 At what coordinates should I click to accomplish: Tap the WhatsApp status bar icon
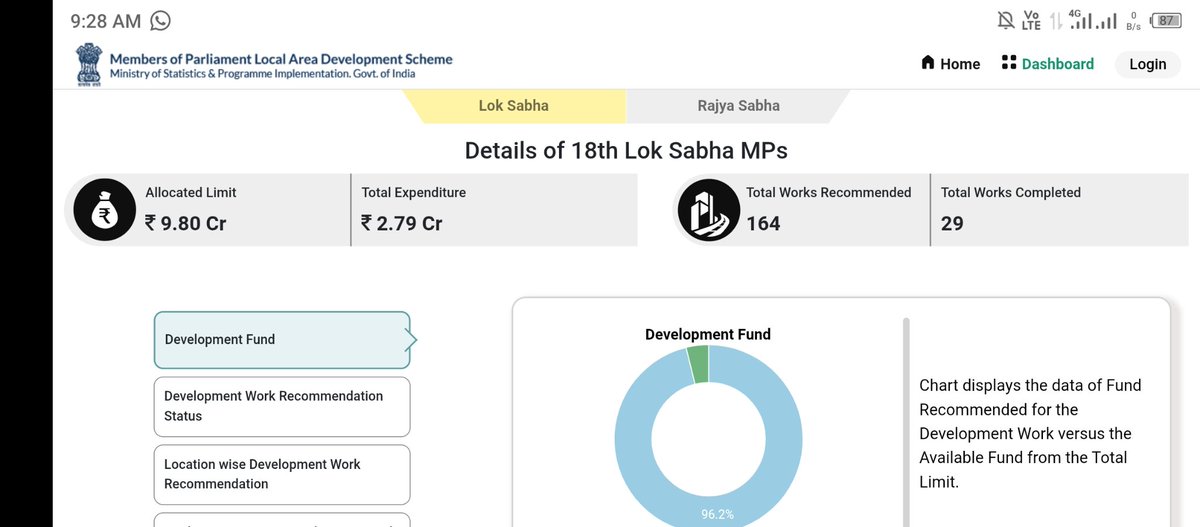(x=160, y=20)
